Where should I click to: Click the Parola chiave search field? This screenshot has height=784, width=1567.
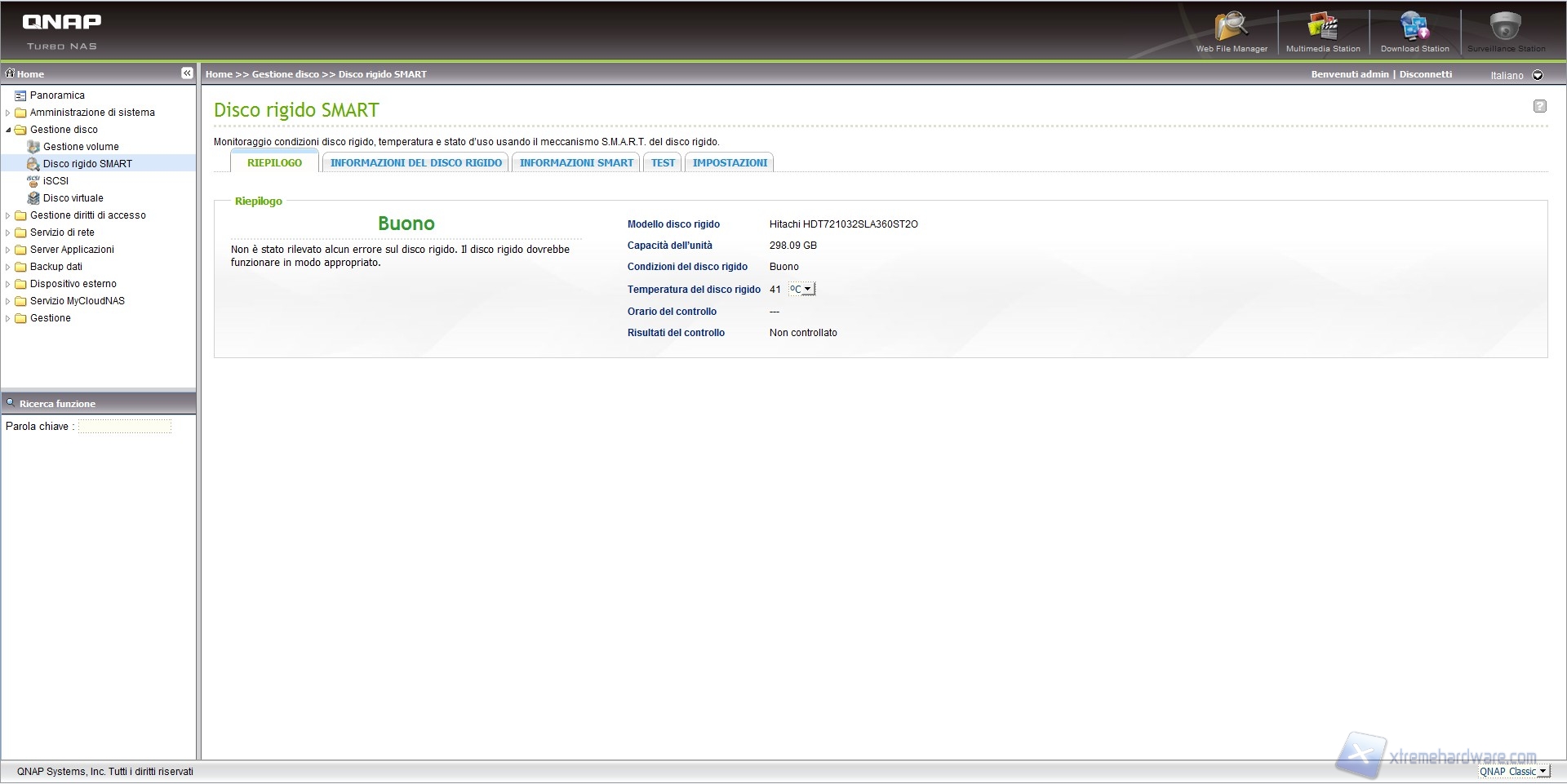(125, 427)
